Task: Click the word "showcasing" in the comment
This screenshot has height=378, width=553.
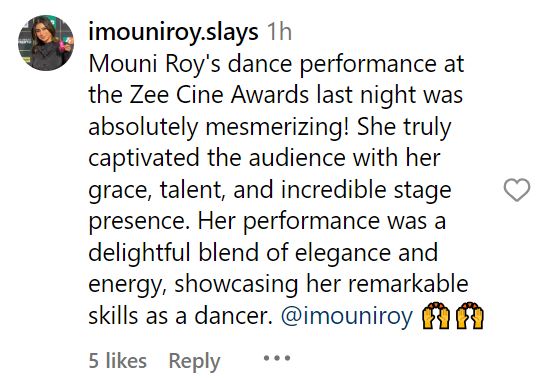Action: [236, 284]
